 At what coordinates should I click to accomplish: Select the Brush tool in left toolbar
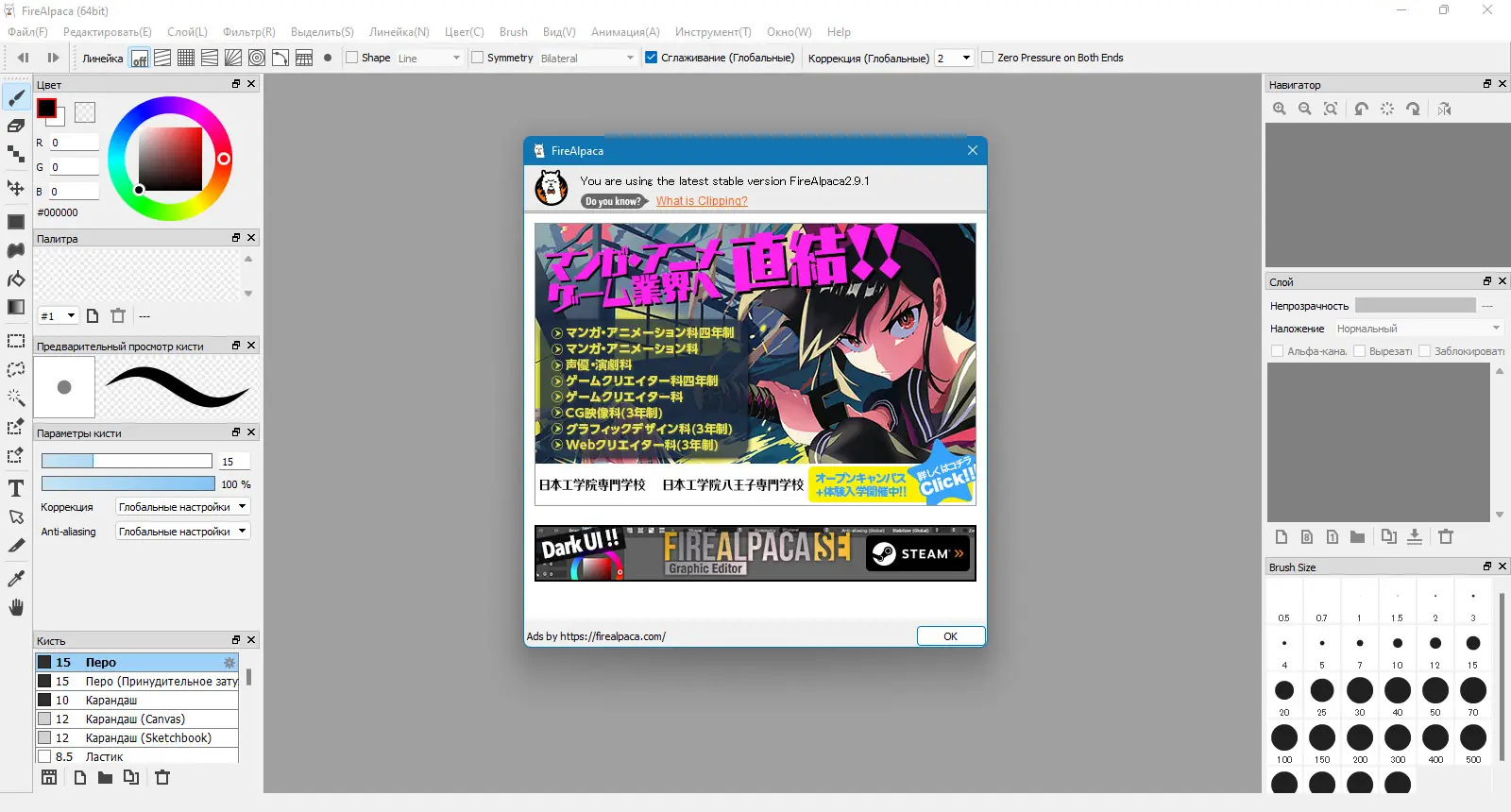click(x=16, y=97)
